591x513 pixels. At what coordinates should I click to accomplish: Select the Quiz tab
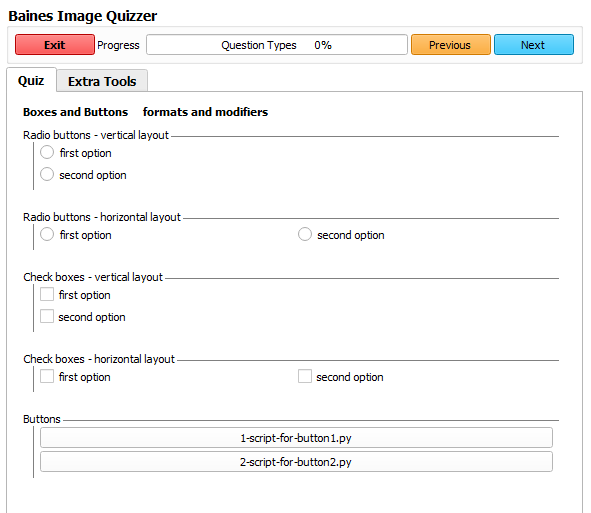31,80
